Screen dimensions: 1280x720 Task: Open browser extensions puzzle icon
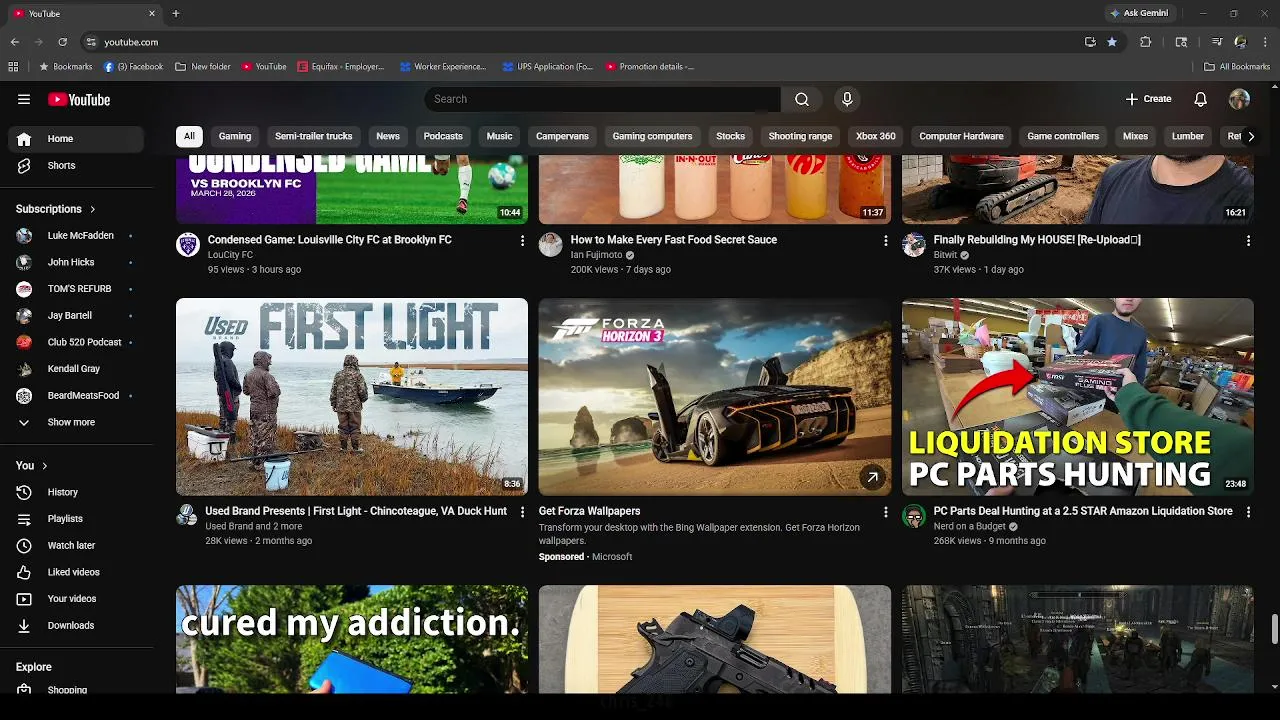tap(1146, 42)
